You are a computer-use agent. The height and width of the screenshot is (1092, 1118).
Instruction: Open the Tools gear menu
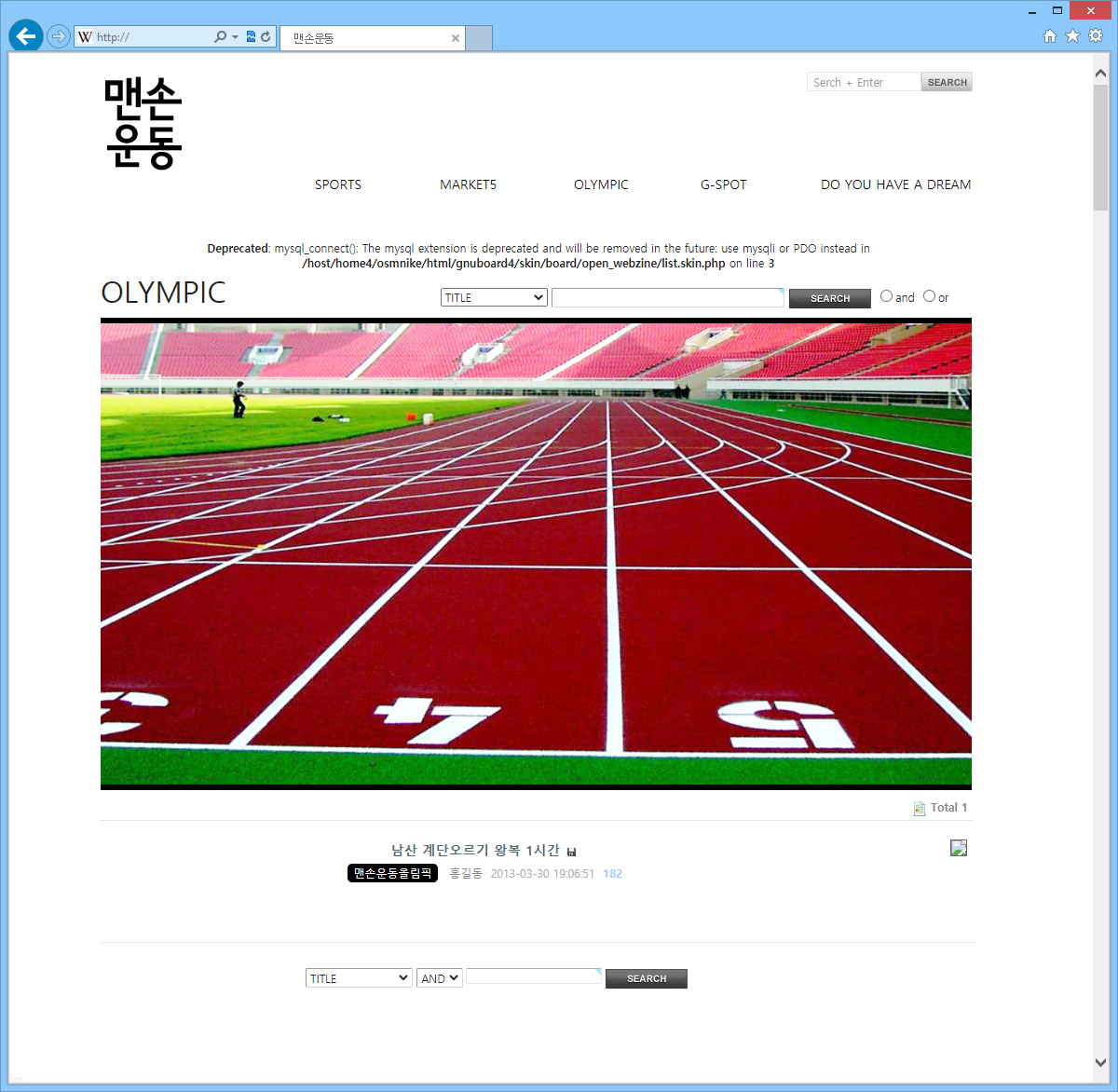coord(1096,36)
